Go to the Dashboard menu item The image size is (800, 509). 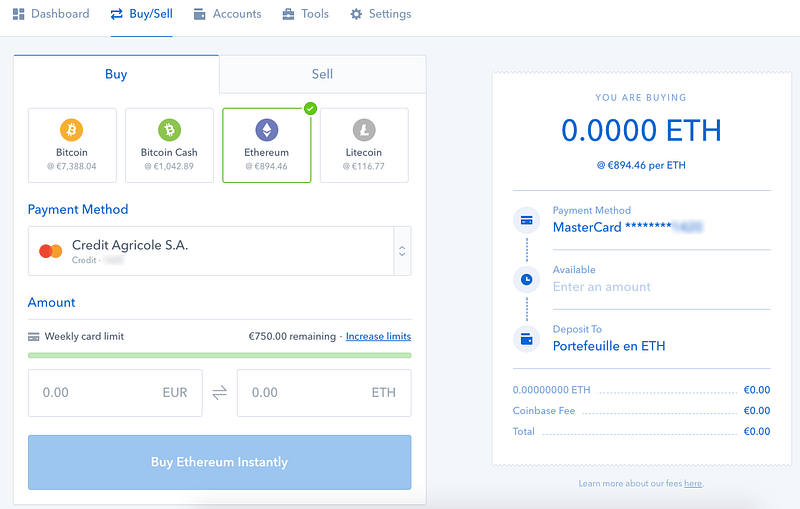(x=51, y=14)
